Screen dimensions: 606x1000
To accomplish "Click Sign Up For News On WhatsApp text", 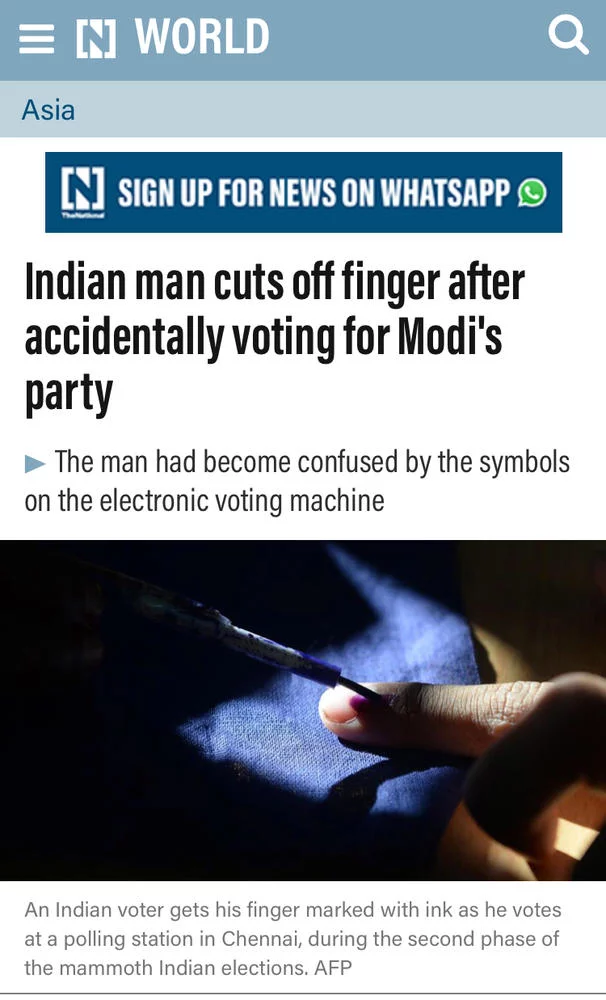I will pos(314,193).
